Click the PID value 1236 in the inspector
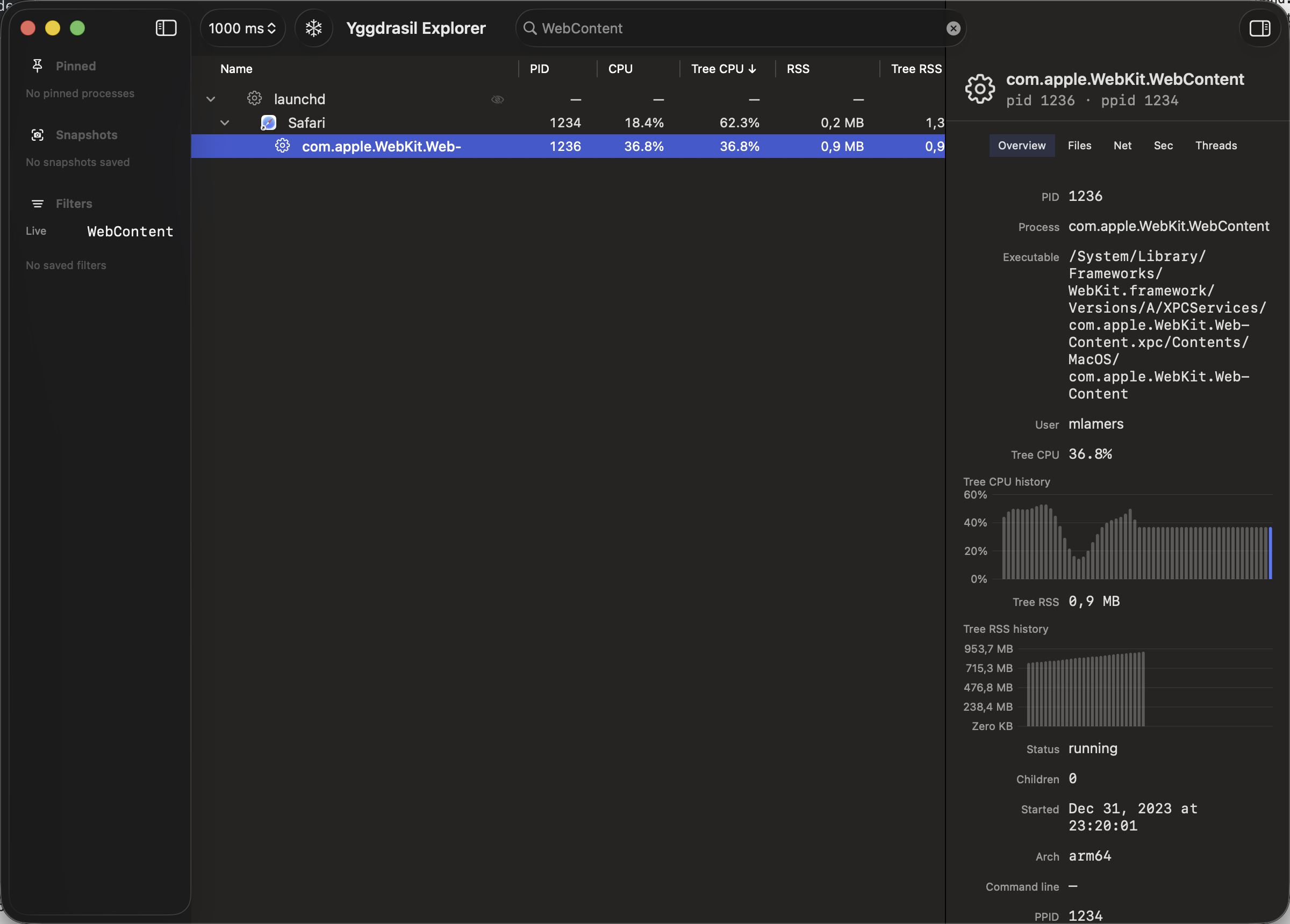 (x=1085, y=196)
